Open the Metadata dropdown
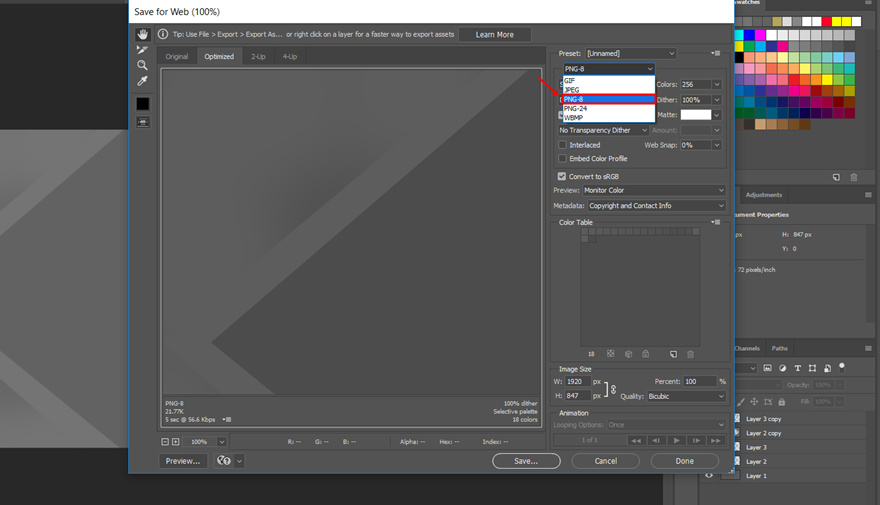 (656, 206)
